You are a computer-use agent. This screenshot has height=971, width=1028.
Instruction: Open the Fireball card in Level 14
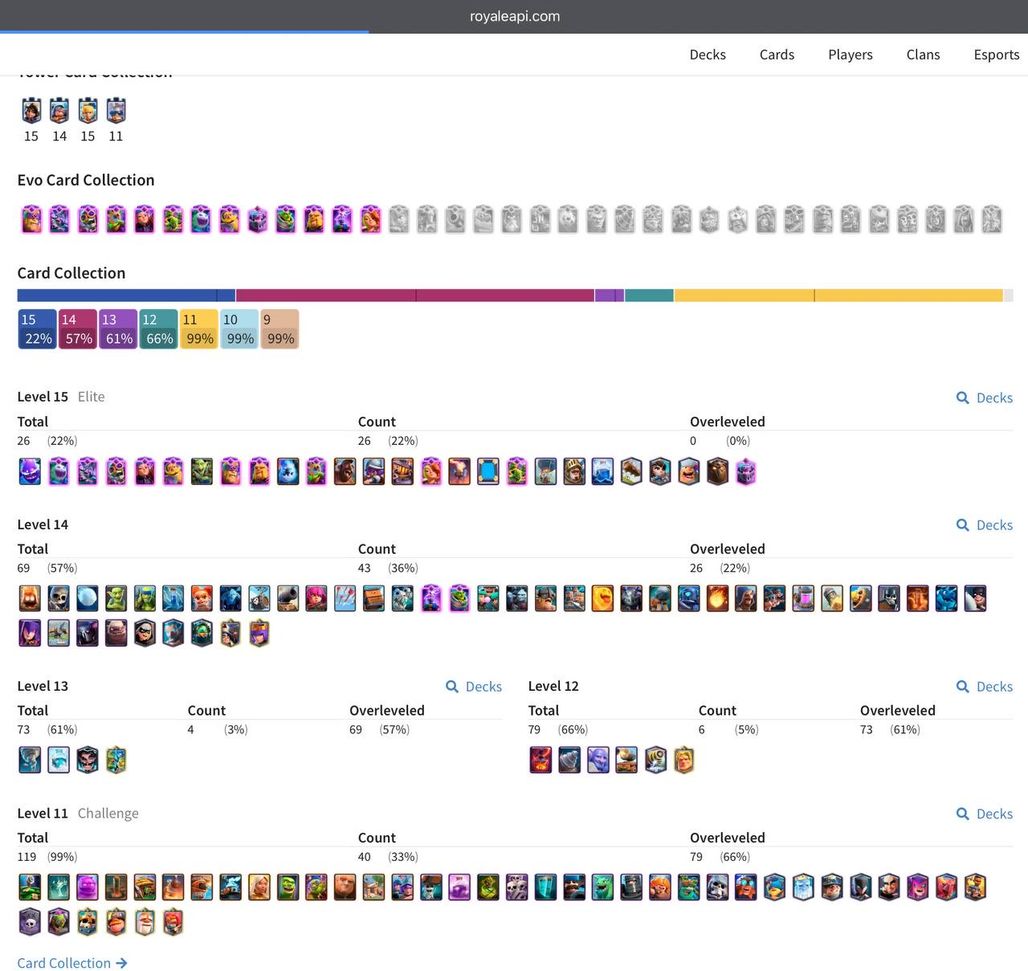tap(717, 598)
